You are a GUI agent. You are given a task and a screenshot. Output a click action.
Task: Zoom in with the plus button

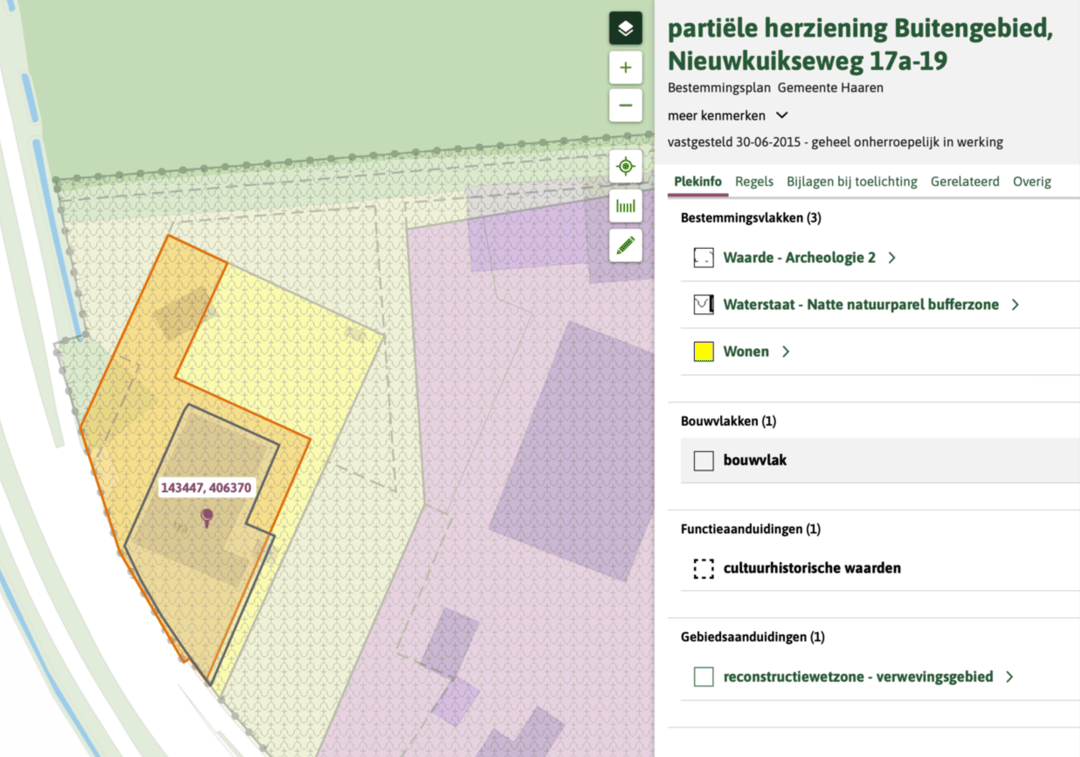pos(625,68)
